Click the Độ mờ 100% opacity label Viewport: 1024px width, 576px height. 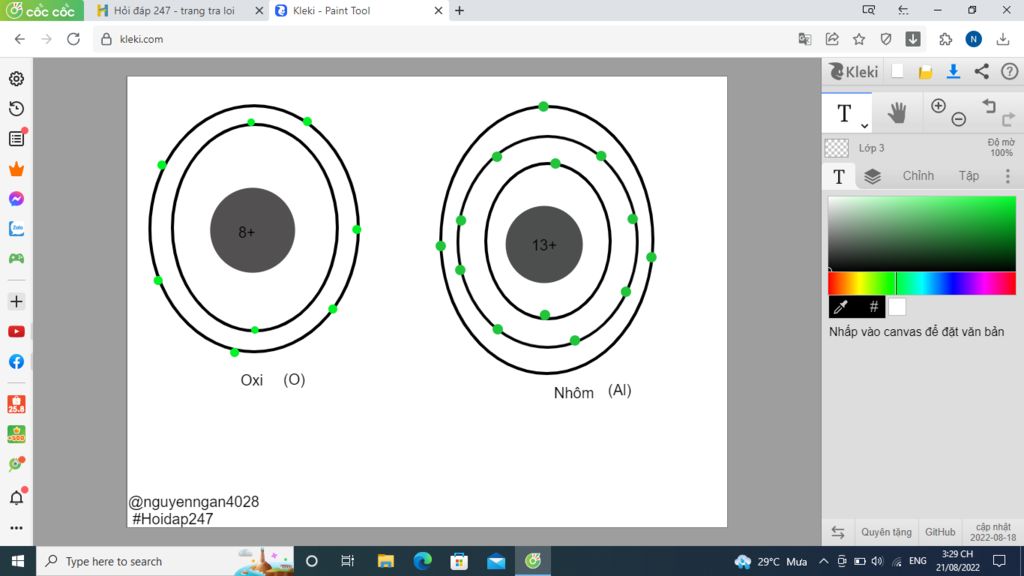click(x=1000, y=148)
